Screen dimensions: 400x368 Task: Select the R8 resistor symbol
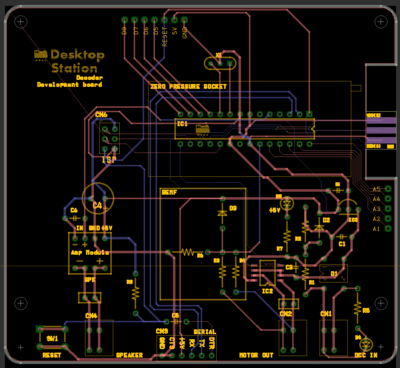(135, 294)
